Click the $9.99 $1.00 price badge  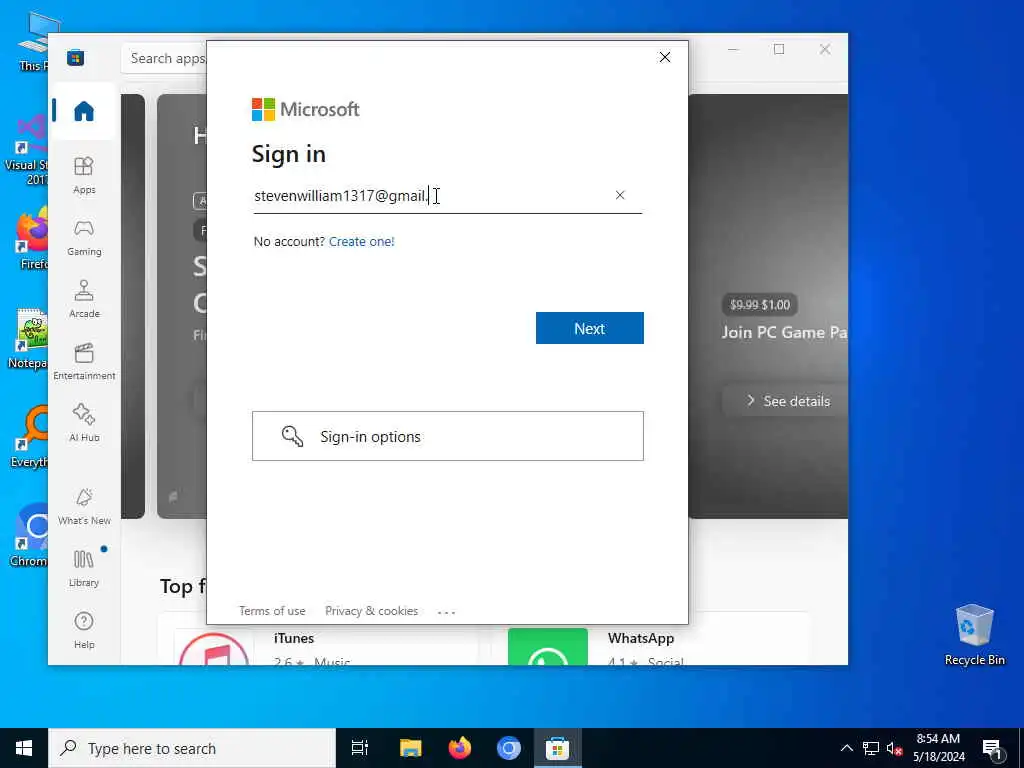pos(760,304)
